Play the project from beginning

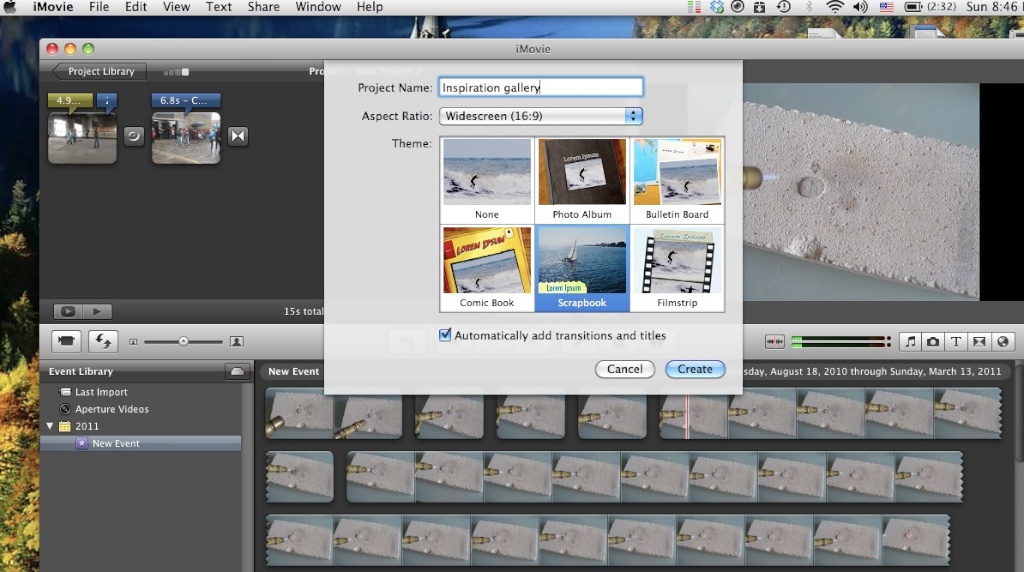coord(97,311)
